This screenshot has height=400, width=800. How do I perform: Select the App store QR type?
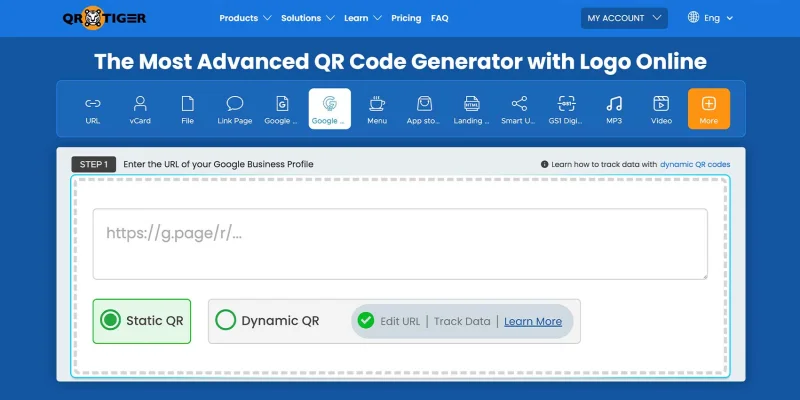click(x=424, y=109)
